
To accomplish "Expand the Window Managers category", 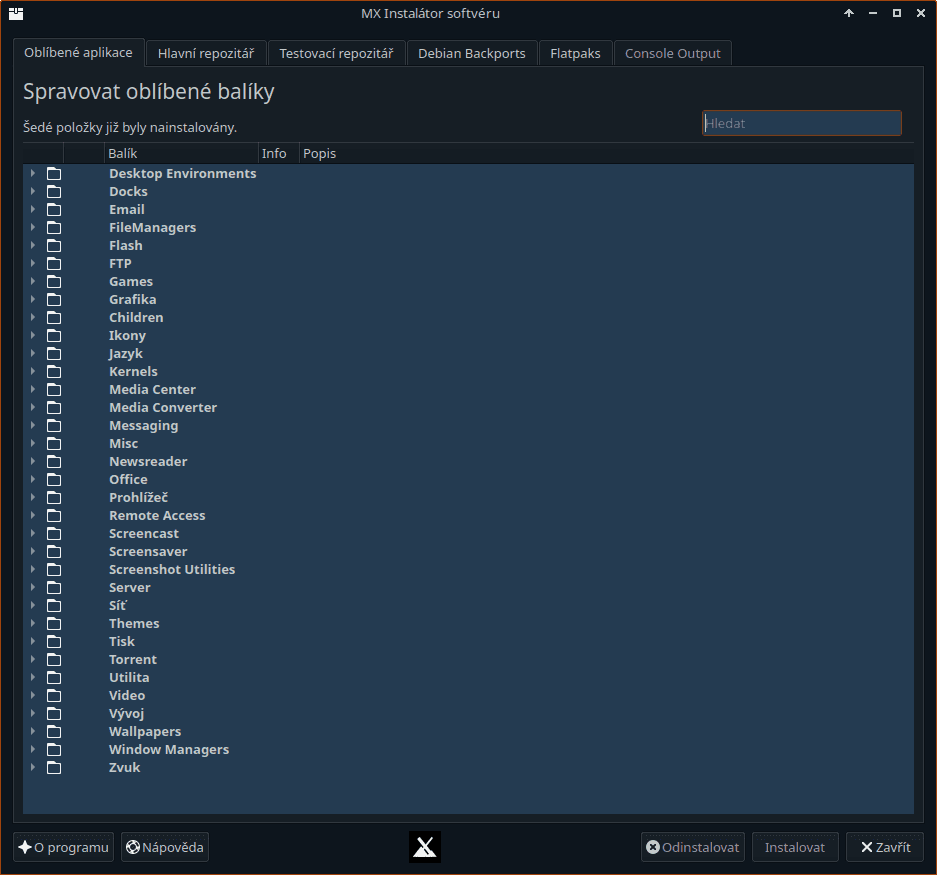I will pyautogui.click(x=31, y=749).
